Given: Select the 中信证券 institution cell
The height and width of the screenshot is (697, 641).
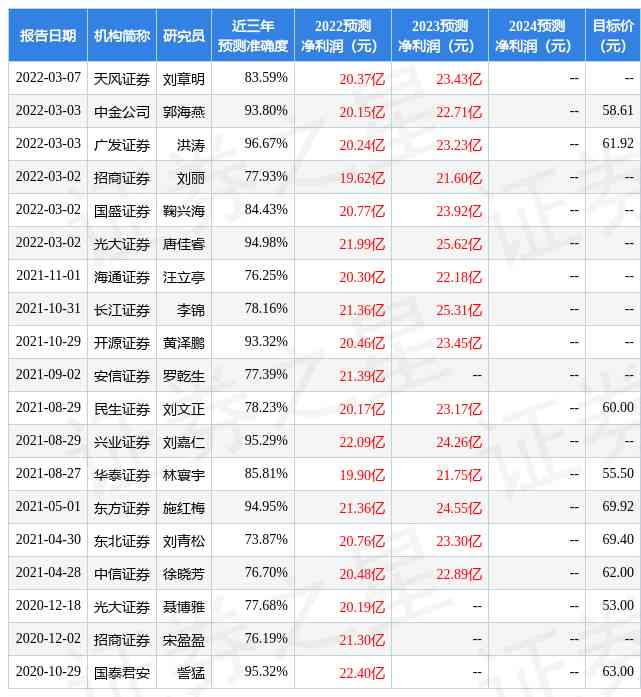Looking at the screenshot, I should pyautogui.click(x=122, y=574).
